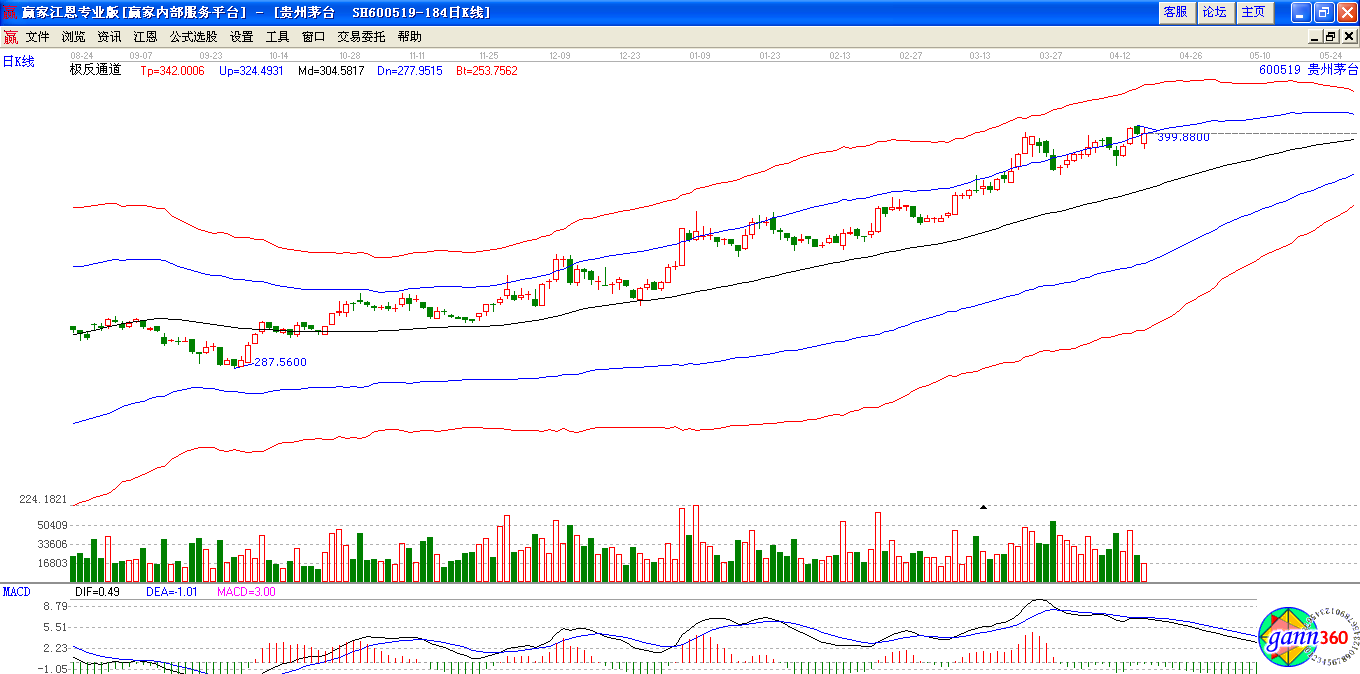The height and width of the screenshot is (674, 1360).
Task: Click the 224.1821 price axis label
Action: (42, 499)
